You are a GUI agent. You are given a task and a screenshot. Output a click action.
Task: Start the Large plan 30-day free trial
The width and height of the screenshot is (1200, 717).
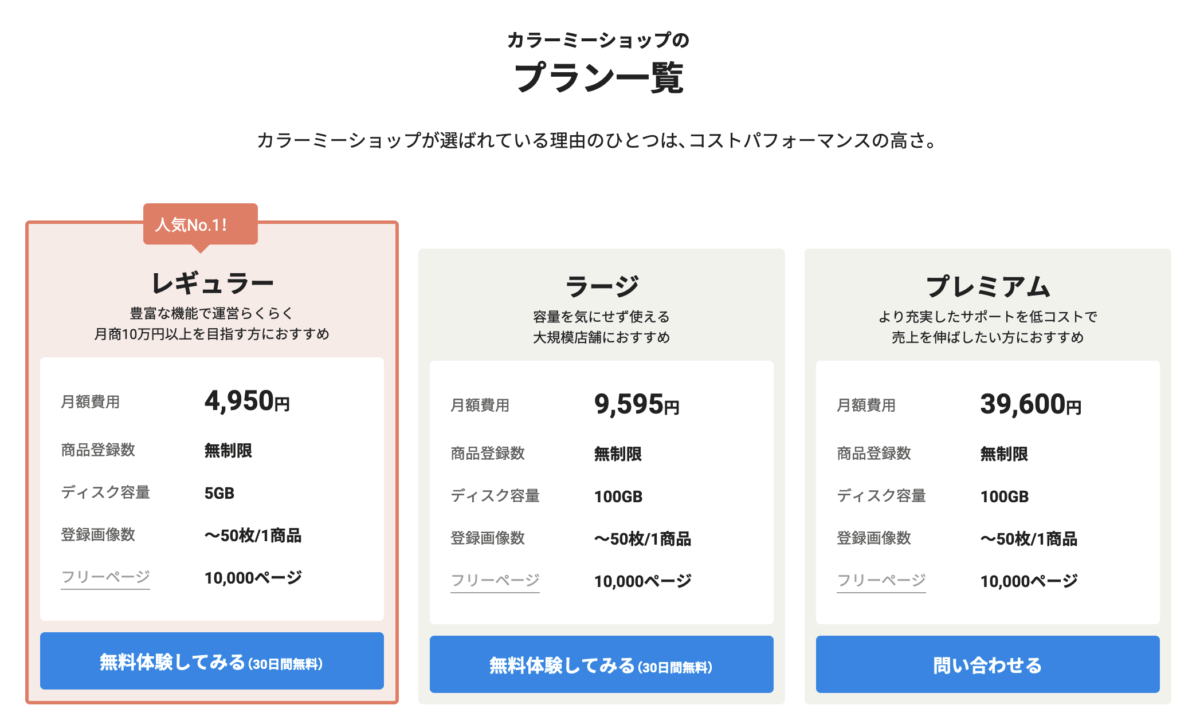coord(601,665)
